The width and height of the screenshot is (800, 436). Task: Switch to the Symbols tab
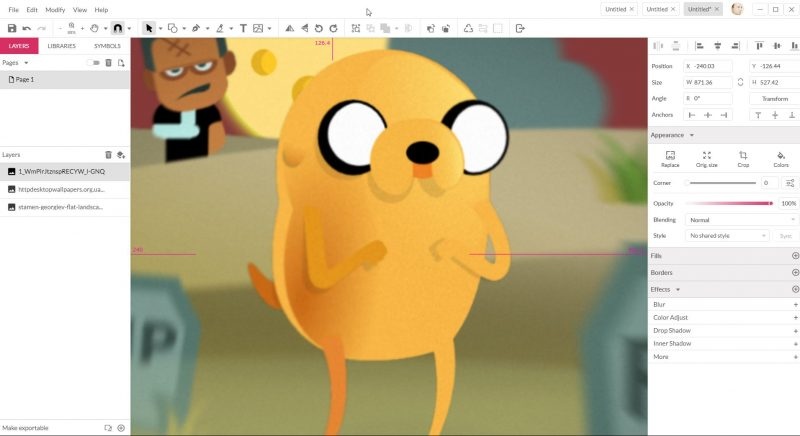coord(107,46)
